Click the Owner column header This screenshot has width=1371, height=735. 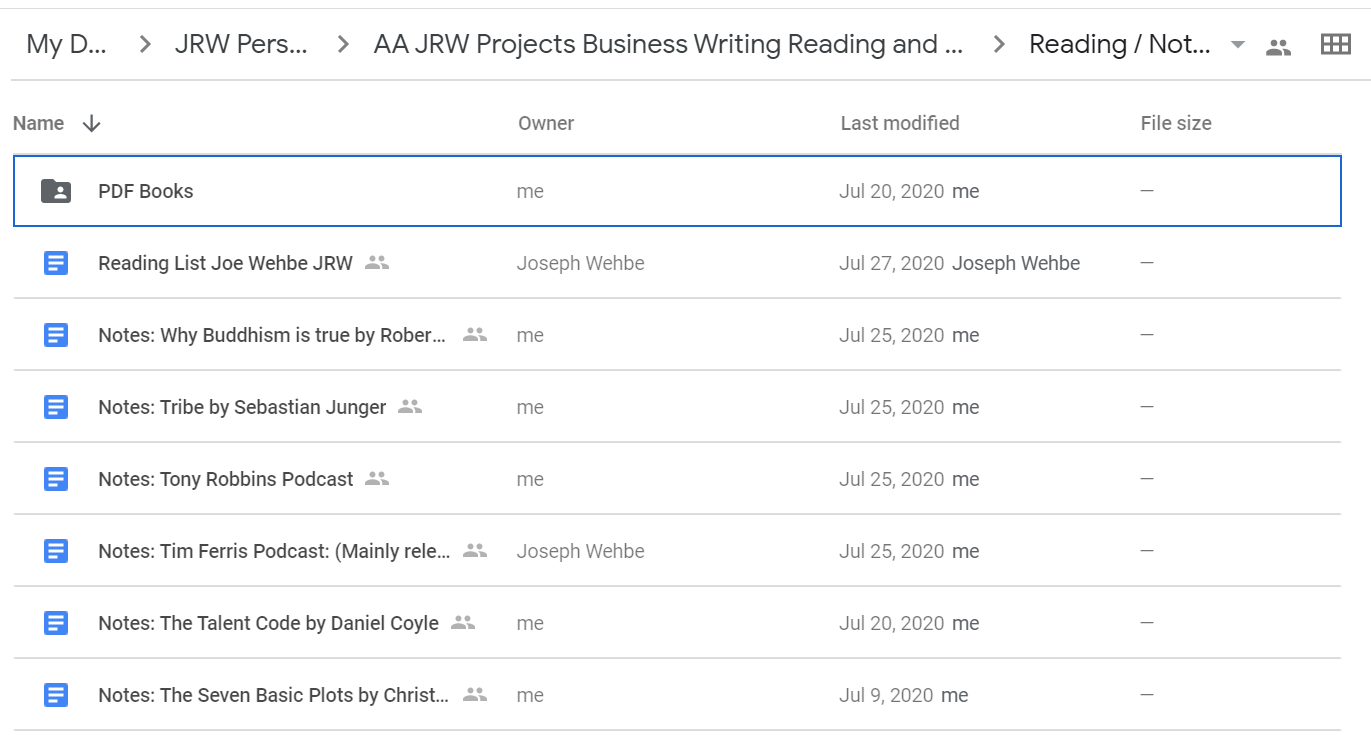[545, 123]
